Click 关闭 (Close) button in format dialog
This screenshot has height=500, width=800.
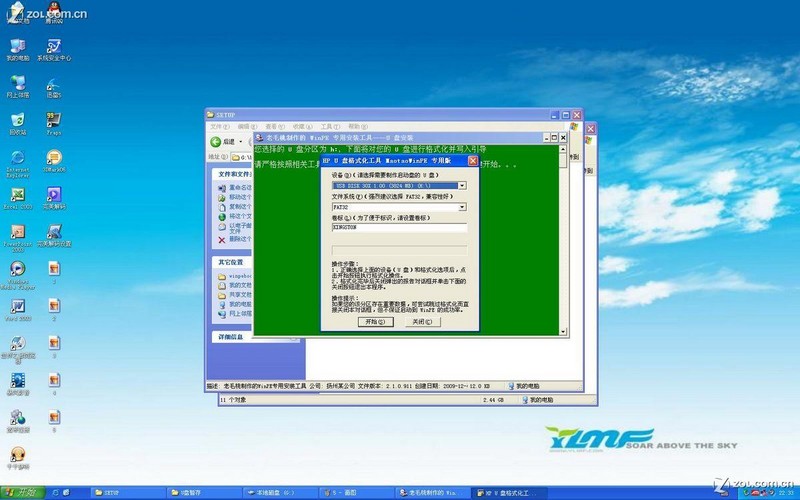click(422, 322)
